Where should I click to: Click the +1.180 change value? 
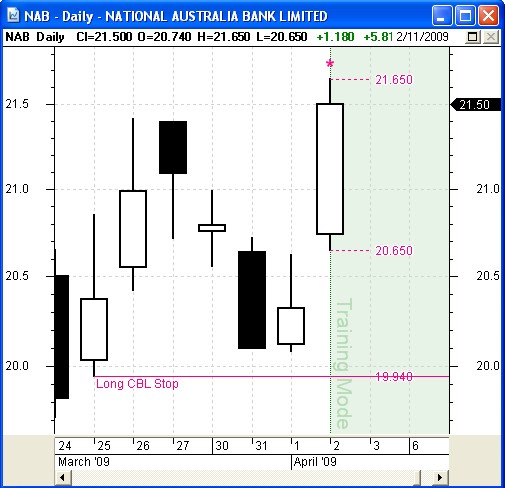coord(335,37)
